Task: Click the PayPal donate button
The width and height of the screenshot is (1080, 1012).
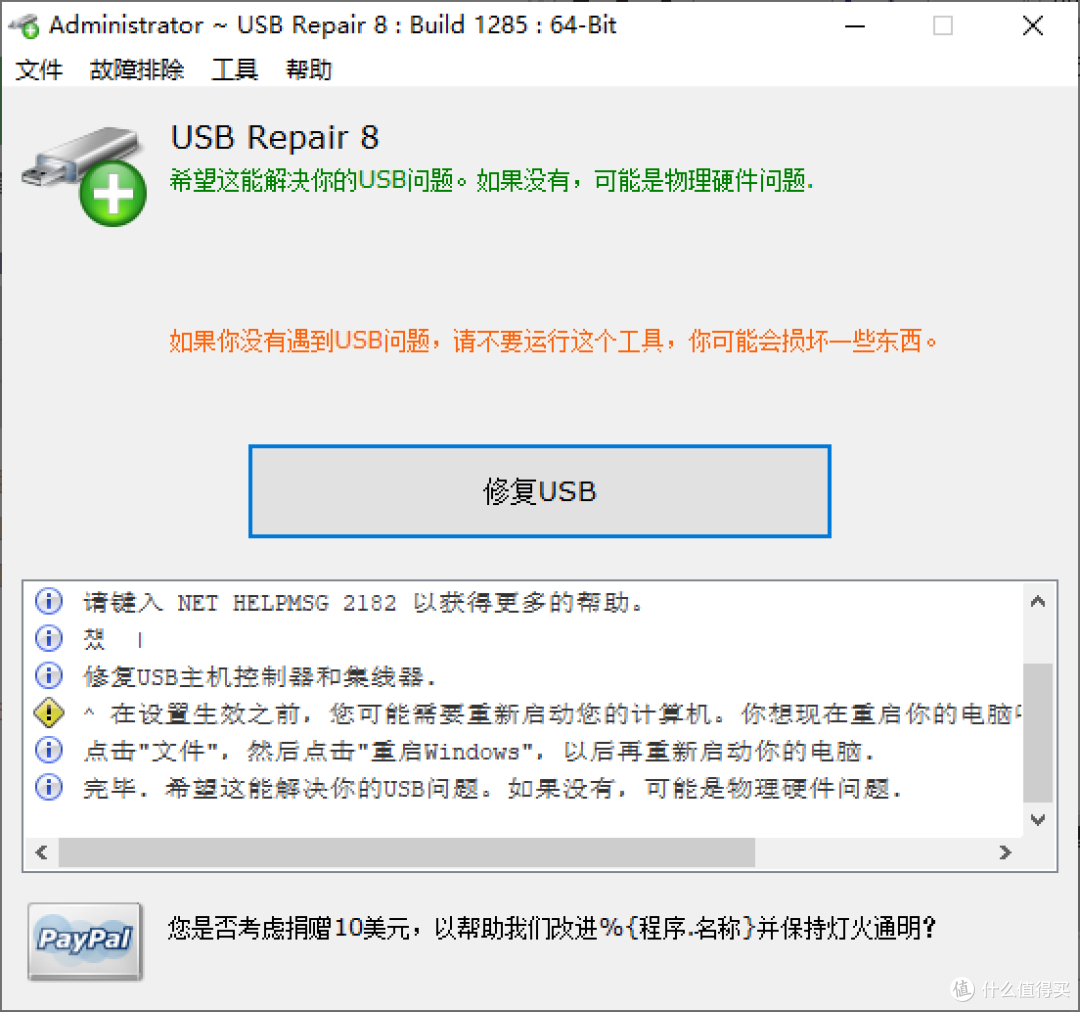Action: (85, 941)
